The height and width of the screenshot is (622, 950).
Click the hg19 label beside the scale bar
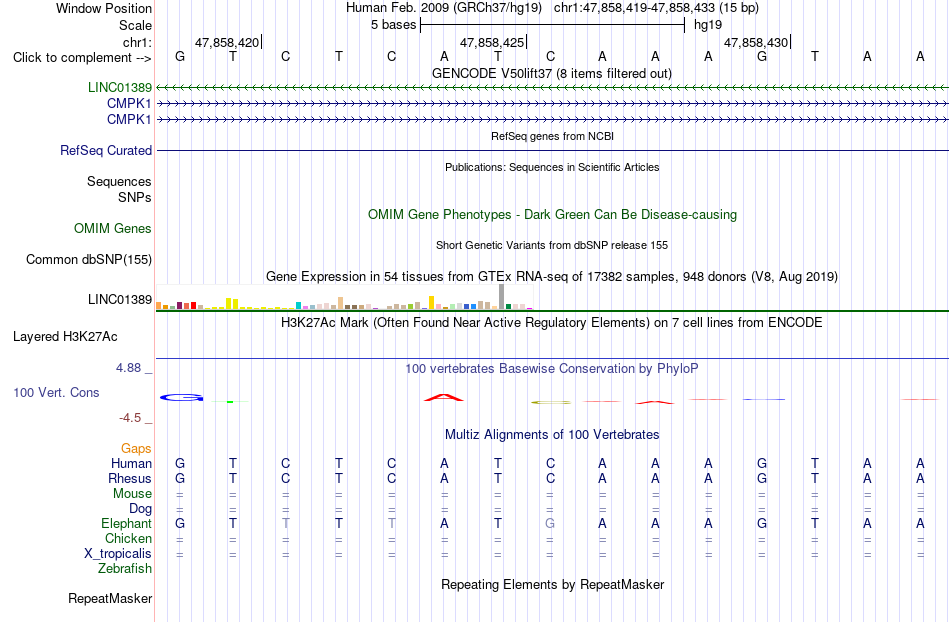[708, 25]
